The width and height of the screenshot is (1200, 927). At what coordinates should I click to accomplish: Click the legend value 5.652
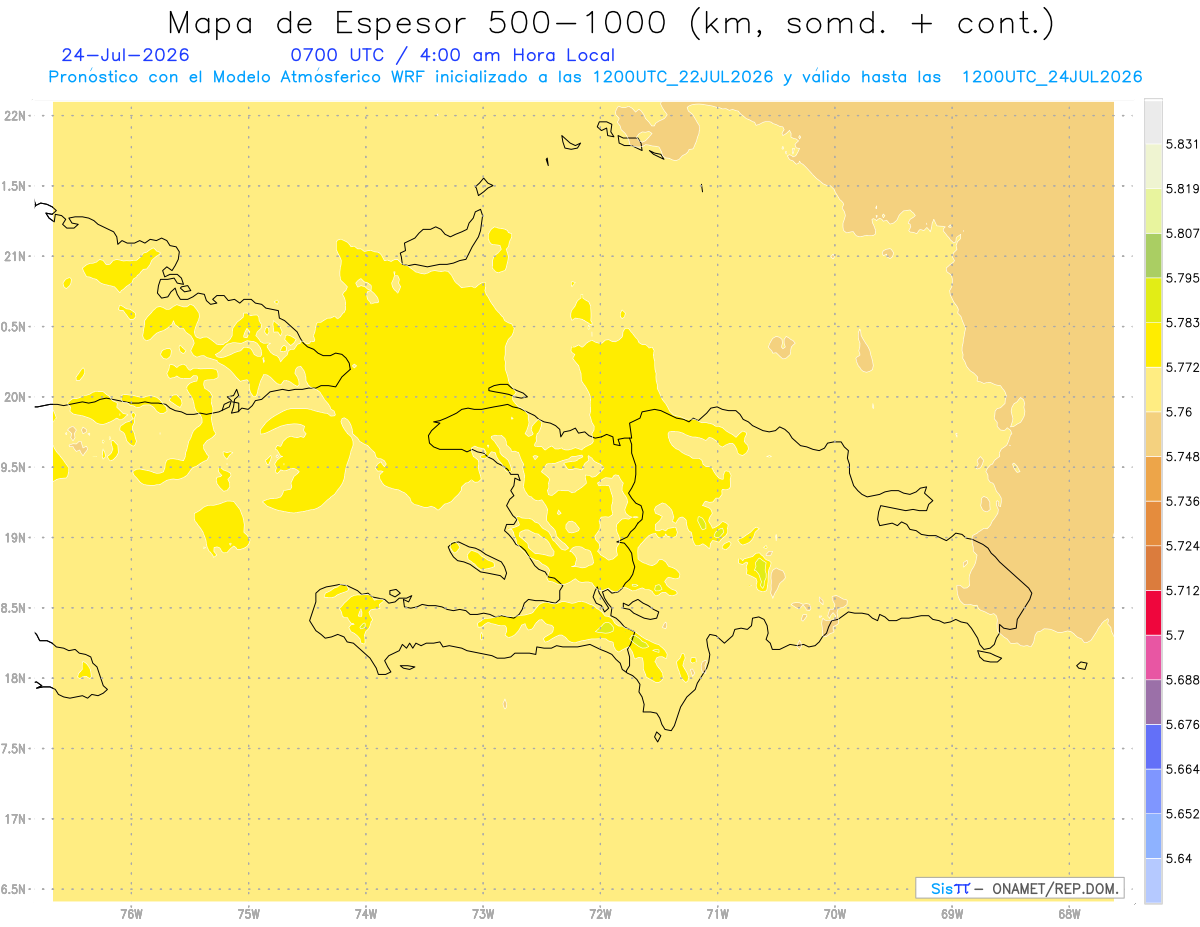(x=1182, y=814)
